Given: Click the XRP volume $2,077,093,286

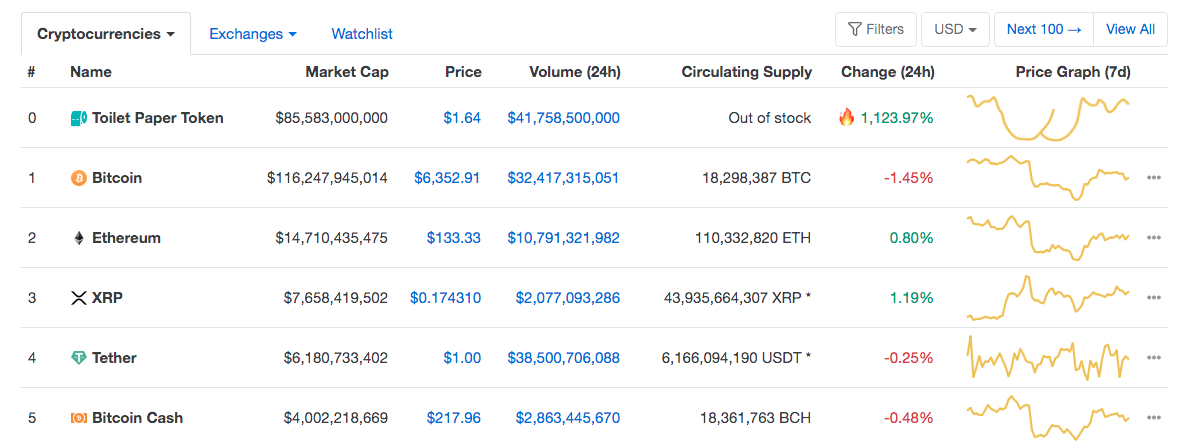Looking at the screenshot, I should pyautogui.click(x=567, y=298).
